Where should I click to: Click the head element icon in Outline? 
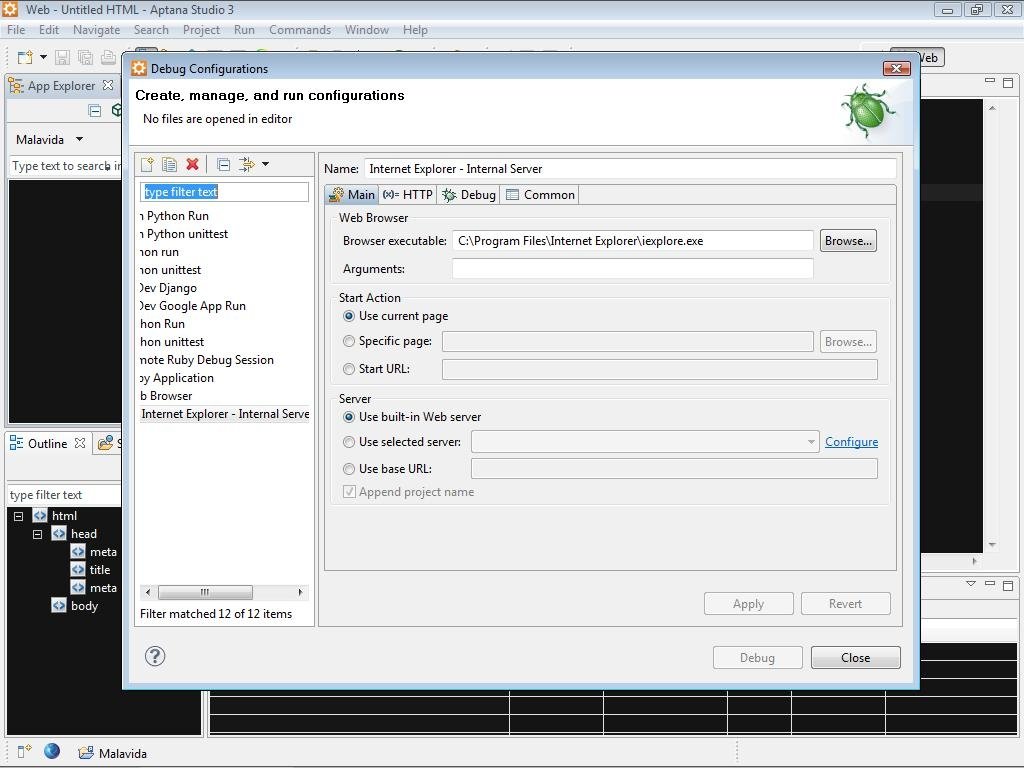(x=59, y=534)
